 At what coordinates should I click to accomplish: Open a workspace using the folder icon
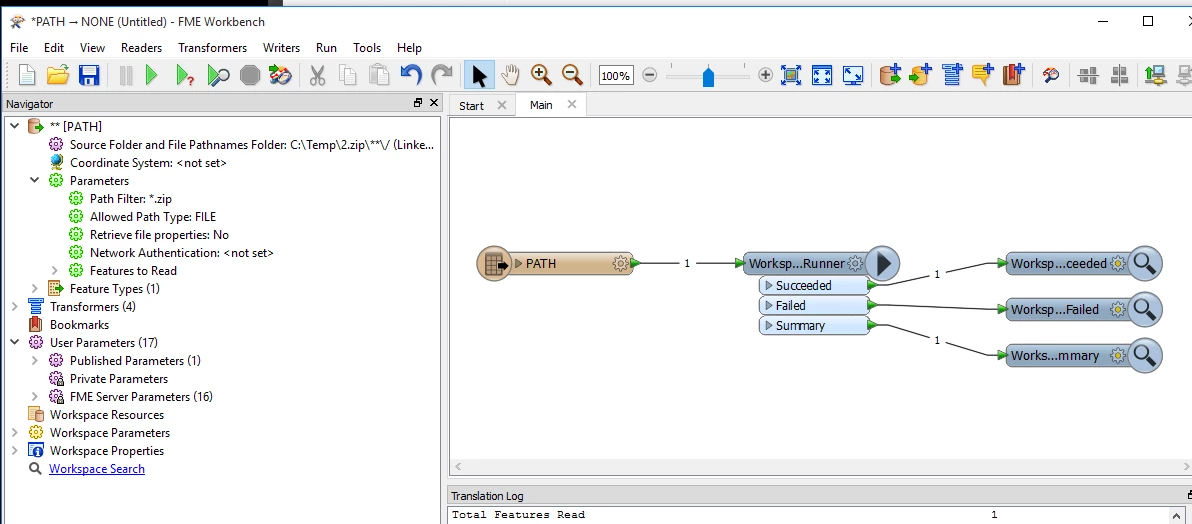[58, 75]
